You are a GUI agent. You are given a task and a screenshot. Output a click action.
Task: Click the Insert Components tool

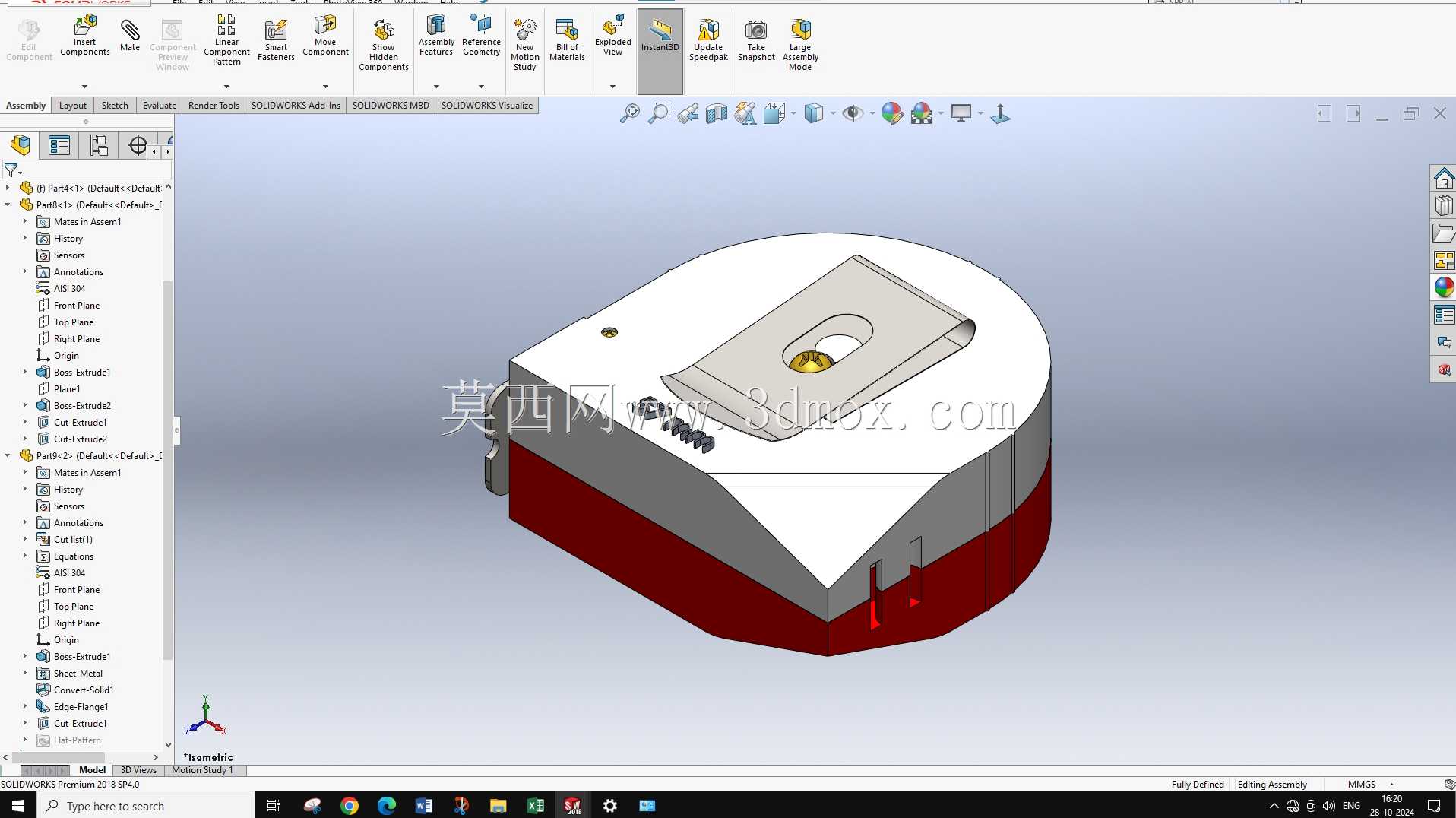pyautogui.click(x=85, y=36)
